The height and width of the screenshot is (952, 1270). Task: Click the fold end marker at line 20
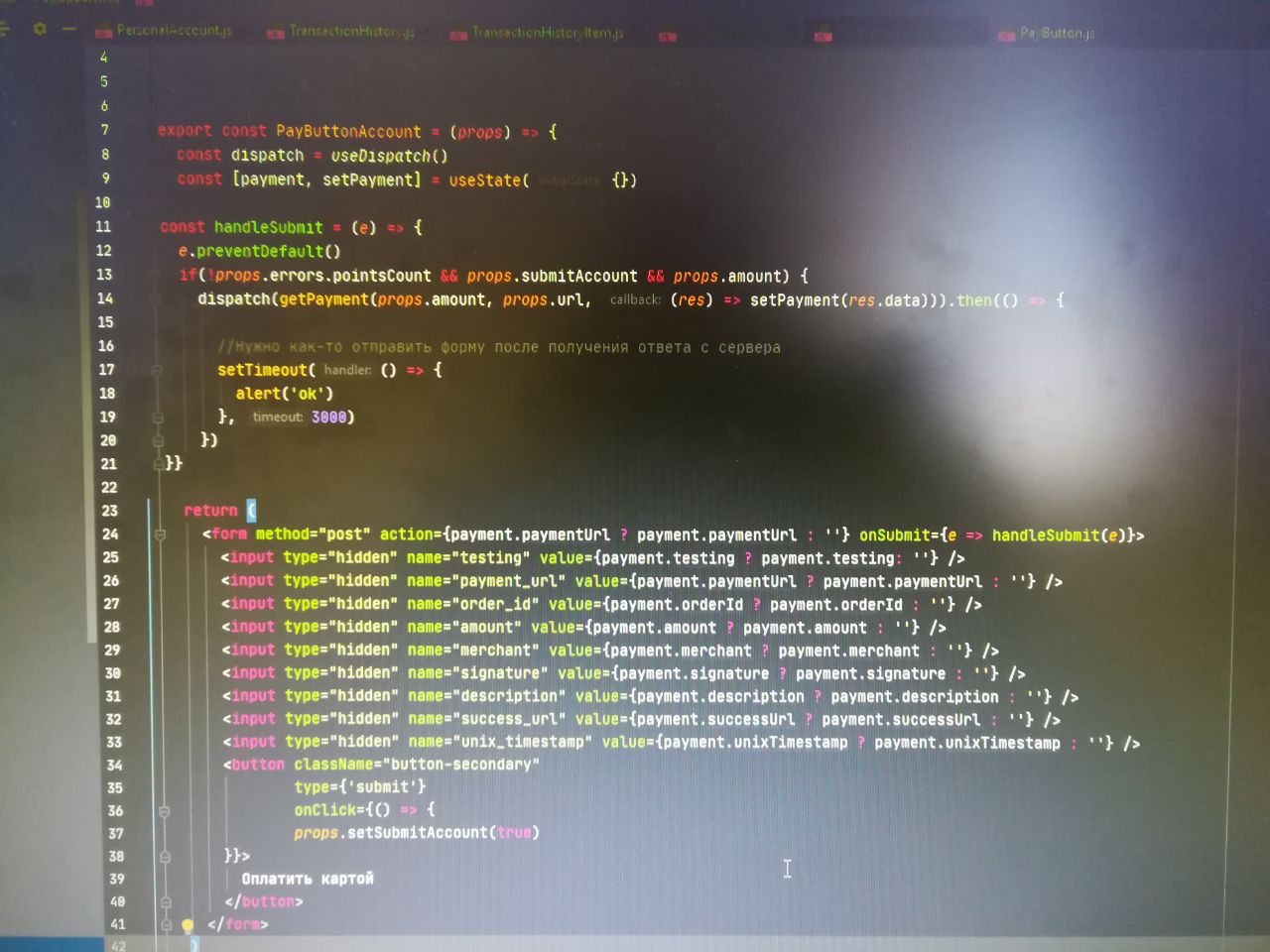158,440
